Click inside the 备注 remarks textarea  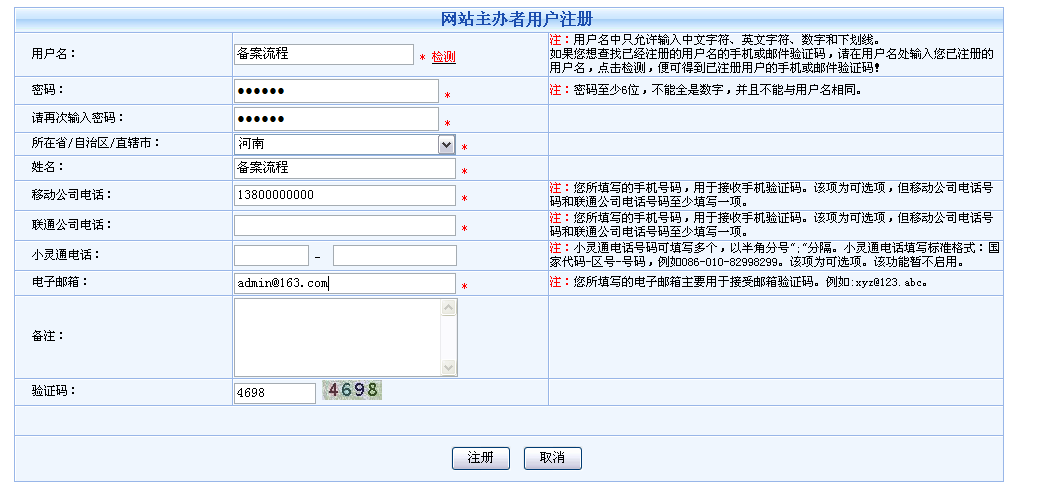pos(338,338)
